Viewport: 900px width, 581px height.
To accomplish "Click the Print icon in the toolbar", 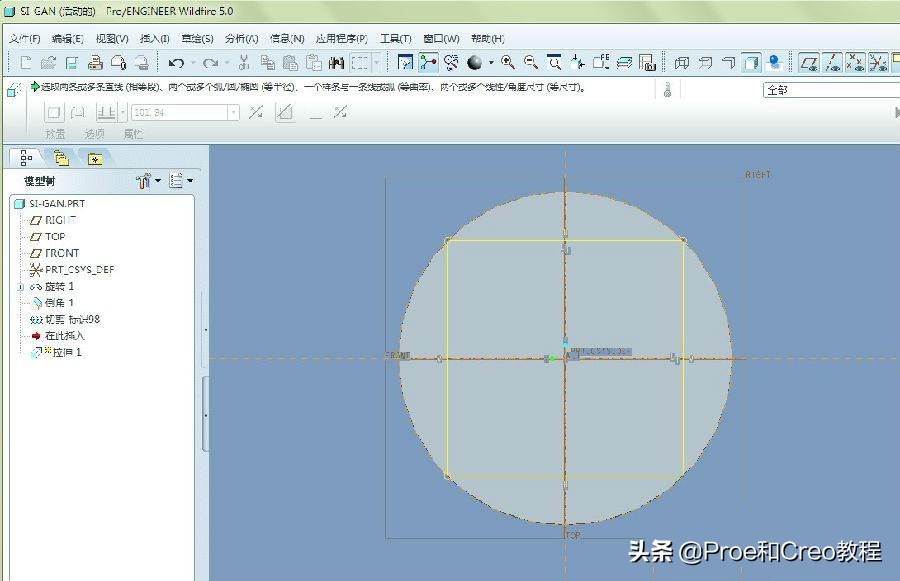I will (x=95, y=63).
